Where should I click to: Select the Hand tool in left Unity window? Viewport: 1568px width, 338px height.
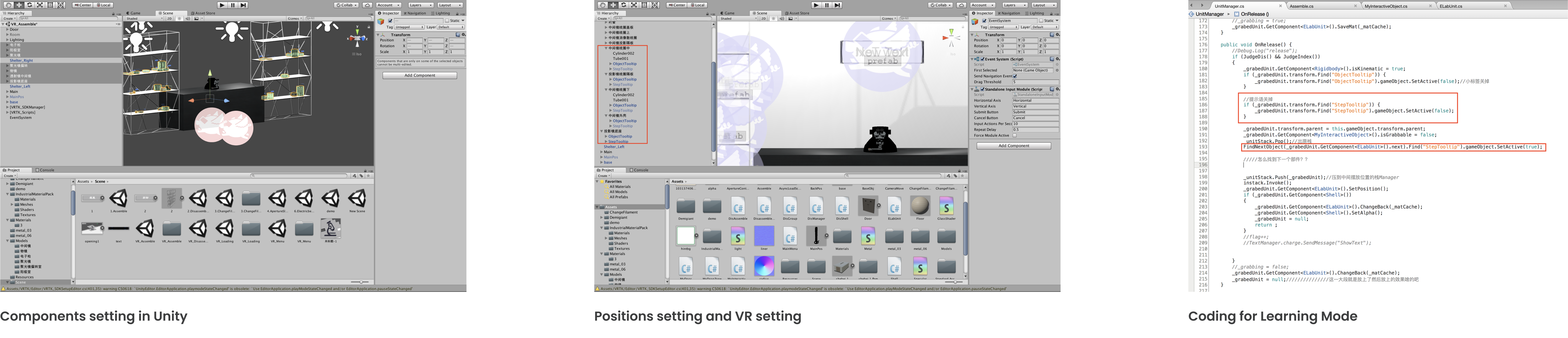pyautogui.click(x=9, y=5)
